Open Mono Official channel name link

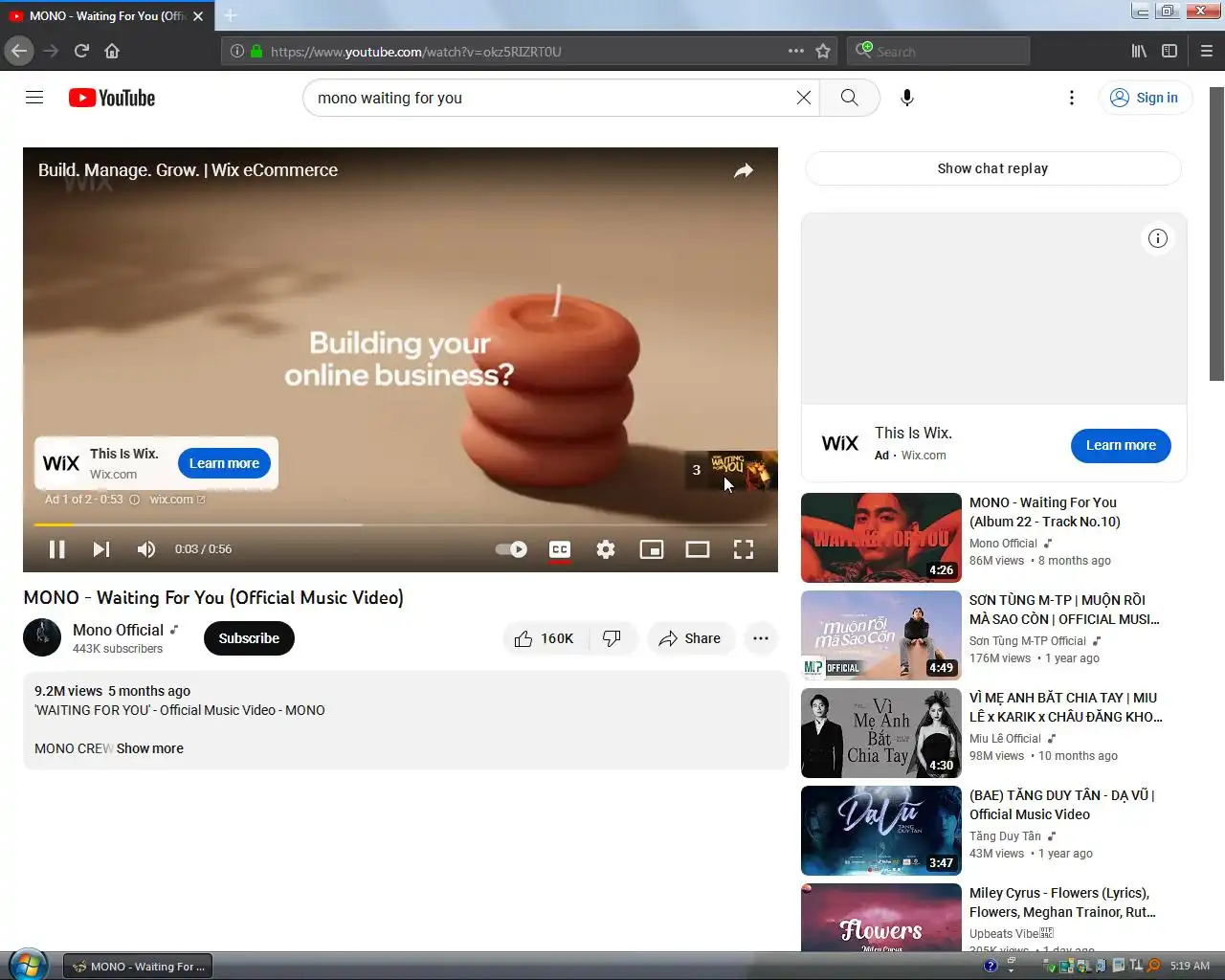(119, 630)
